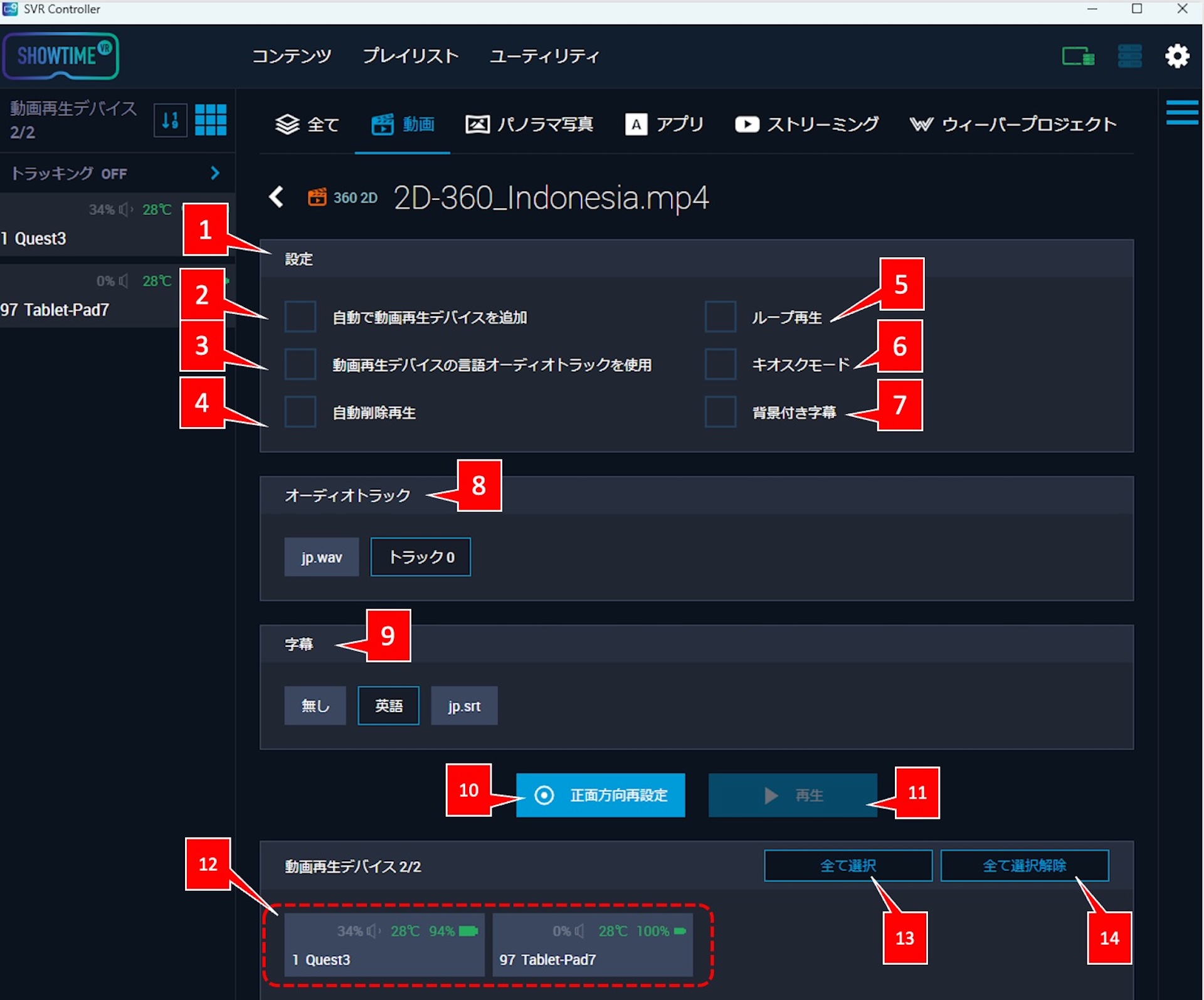1204x1000 pixels.
Task: Open ウィーバープロジェクト tab
Action: pyautogui.click(x=1013, y=124)
